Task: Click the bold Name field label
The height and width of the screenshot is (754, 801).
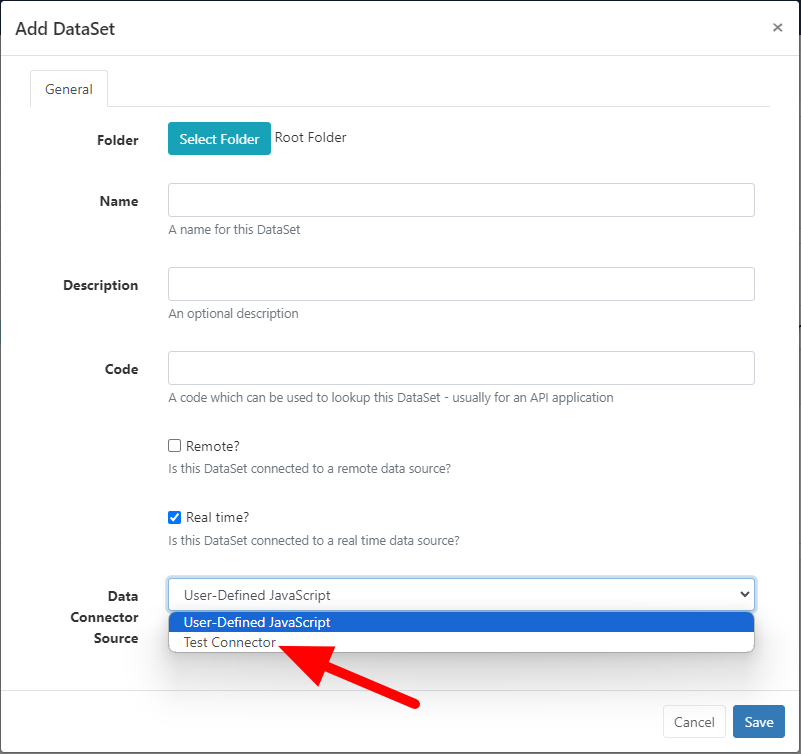Action: [119, 201]
